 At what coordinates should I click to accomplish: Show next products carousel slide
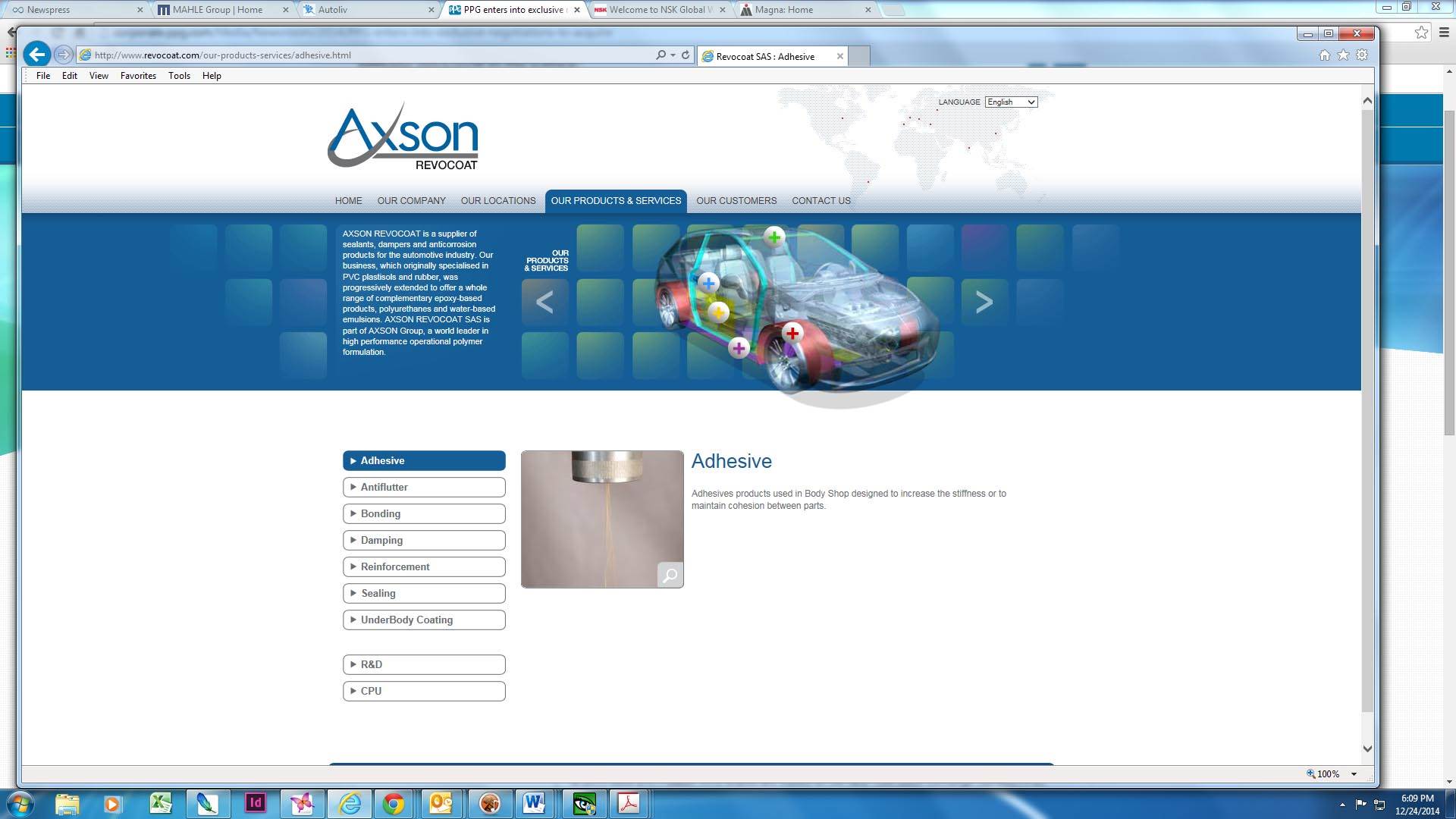click(984, 302)
